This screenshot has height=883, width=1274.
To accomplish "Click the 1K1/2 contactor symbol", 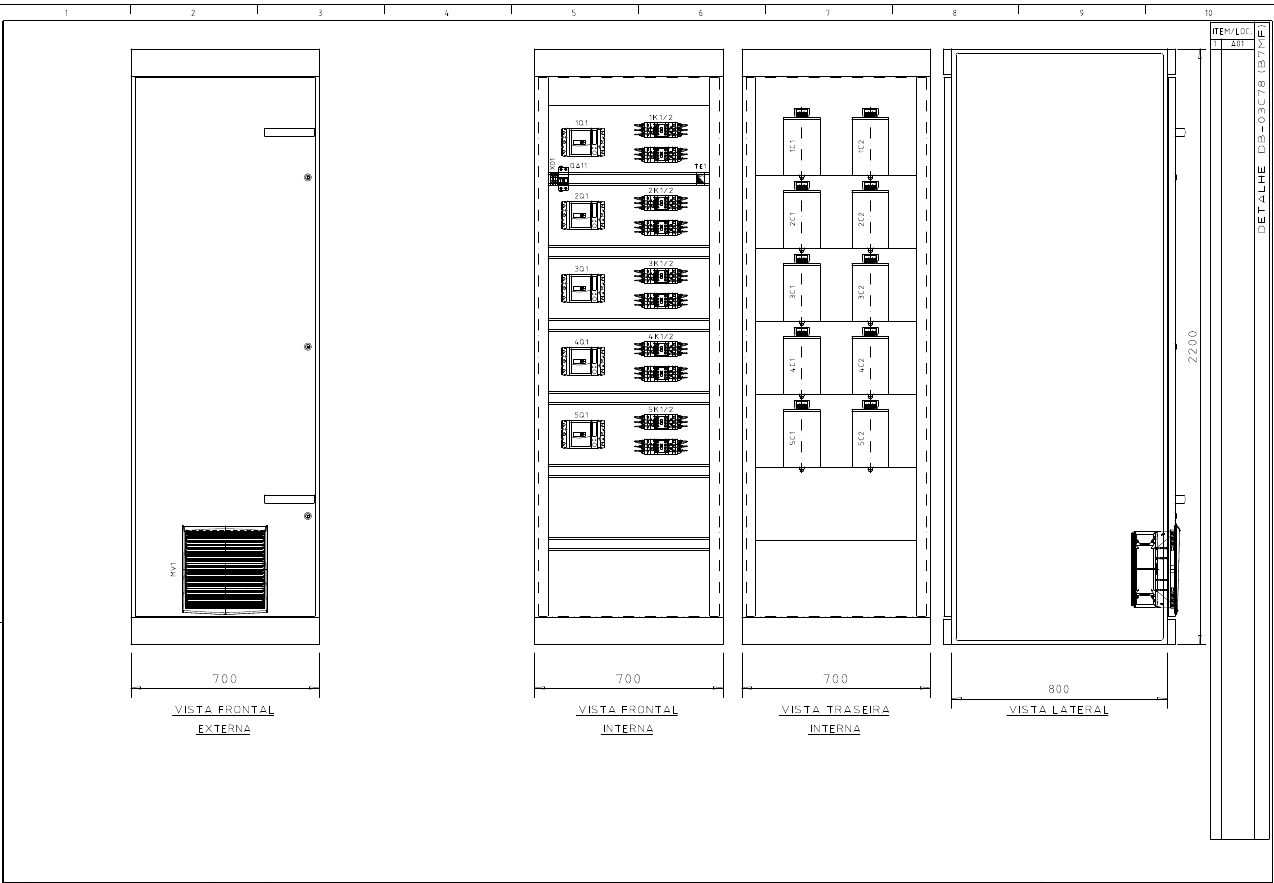I will (660, 132).
